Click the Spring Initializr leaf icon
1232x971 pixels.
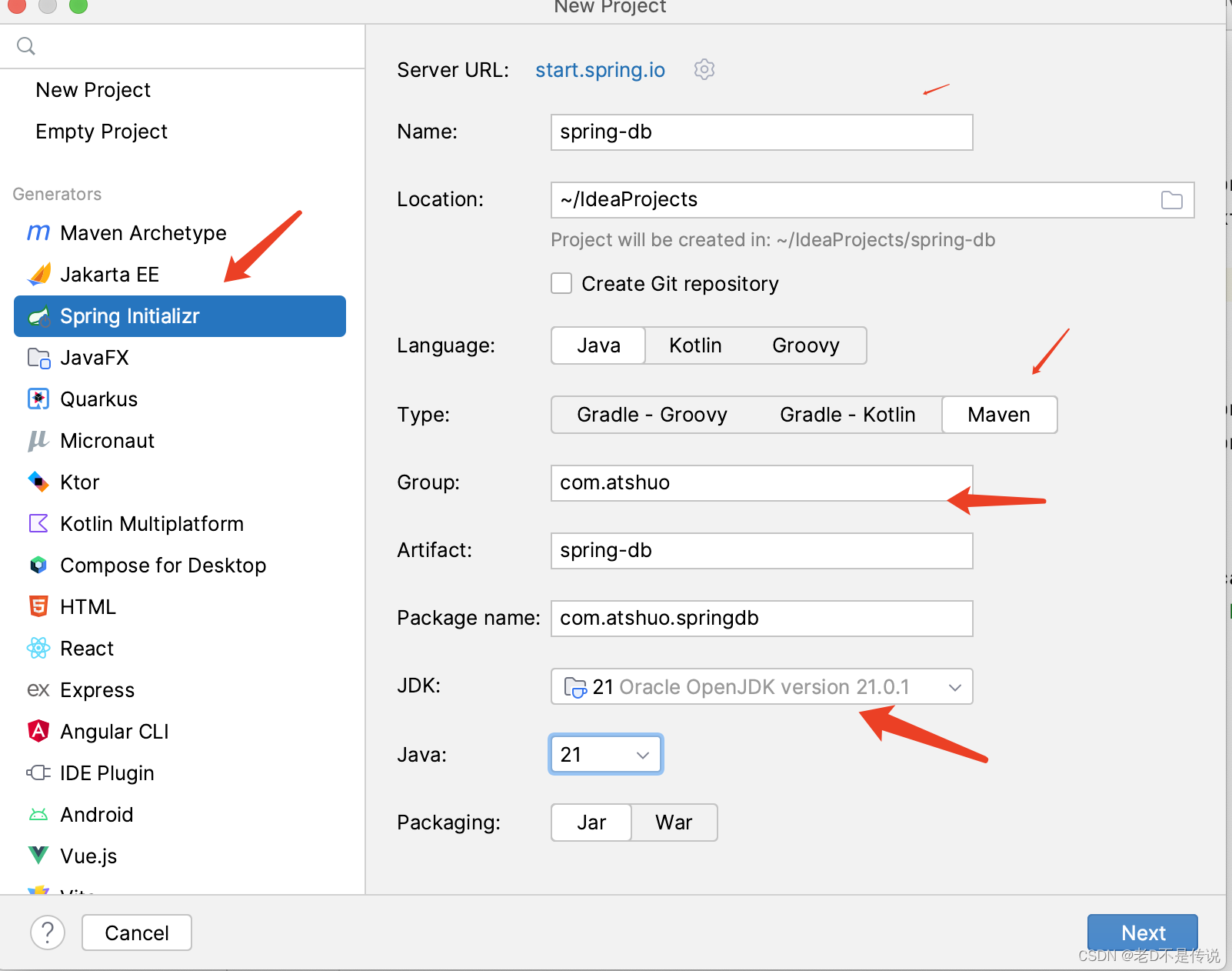(x=38, y=316)
